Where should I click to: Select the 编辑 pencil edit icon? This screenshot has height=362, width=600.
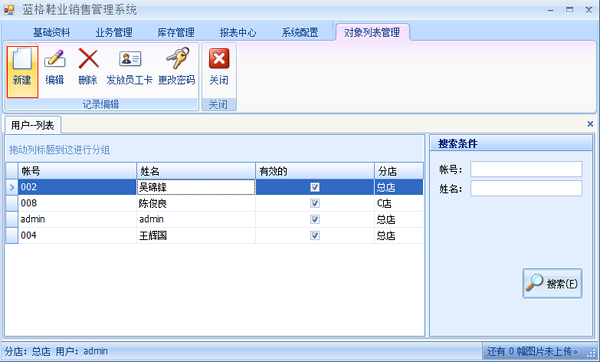[x=55, y=59]
